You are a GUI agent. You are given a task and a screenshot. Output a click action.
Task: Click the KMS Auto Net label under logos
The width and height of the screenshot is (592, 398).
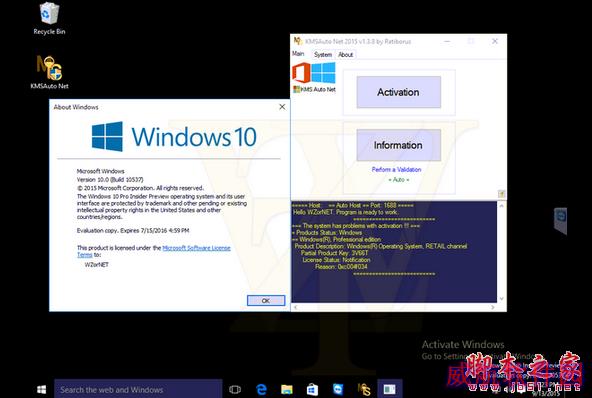tap(314, 89)
